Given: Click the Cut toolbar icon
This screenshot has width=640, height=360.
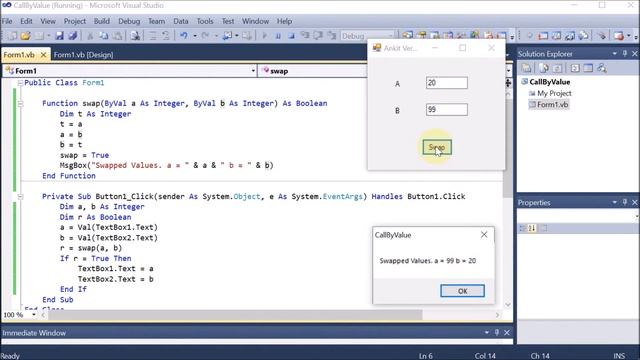Looking at the screenshot, I should pos(90,36).
